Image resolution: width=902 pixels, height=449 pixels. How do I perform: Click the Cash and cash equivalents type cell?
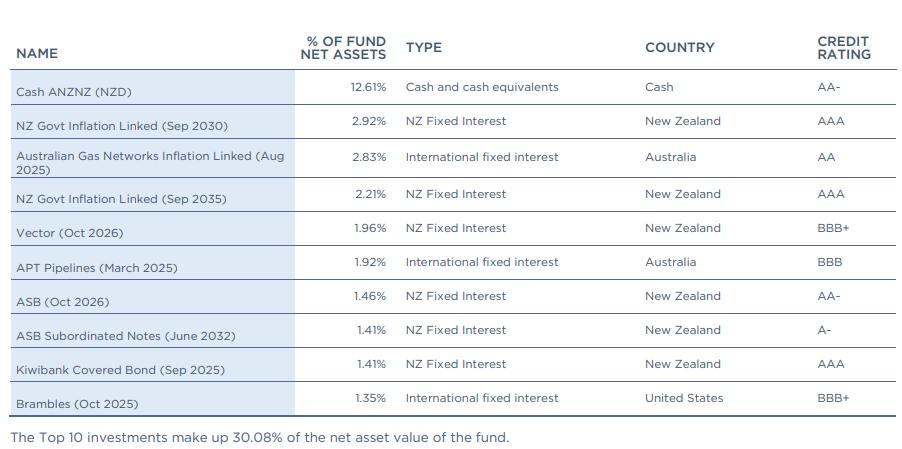(482, 87)
